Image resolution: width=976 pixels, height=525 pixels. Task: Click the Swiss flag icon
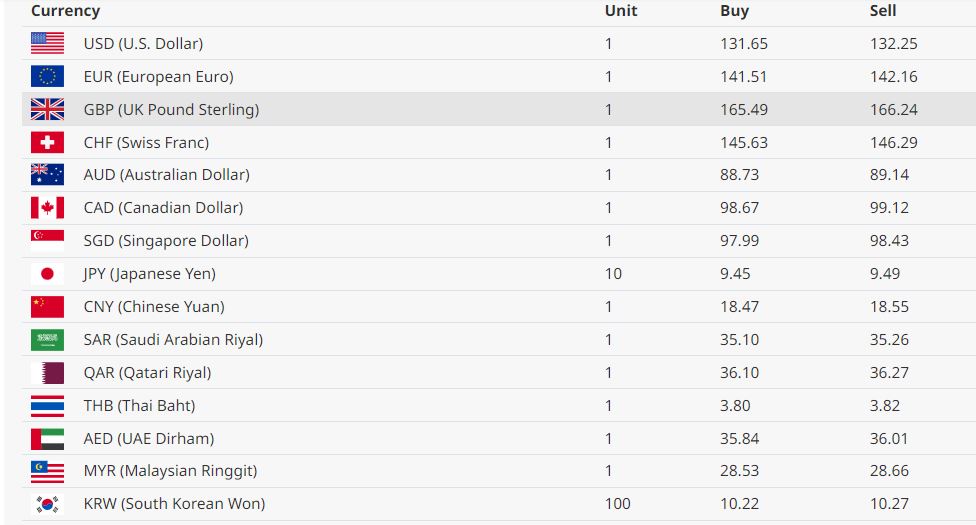47,142
